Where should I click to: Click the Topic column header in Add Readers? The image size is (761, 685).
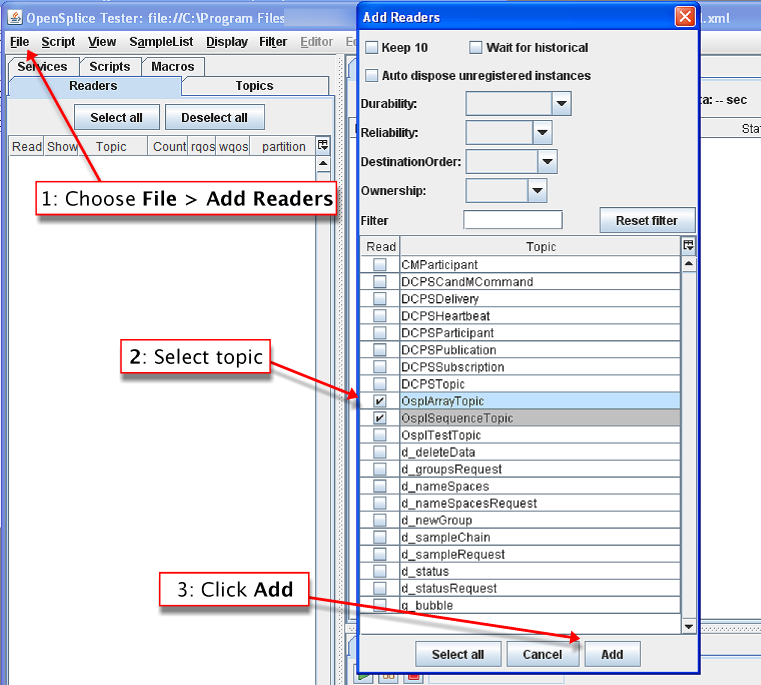(x=540, y=247)
